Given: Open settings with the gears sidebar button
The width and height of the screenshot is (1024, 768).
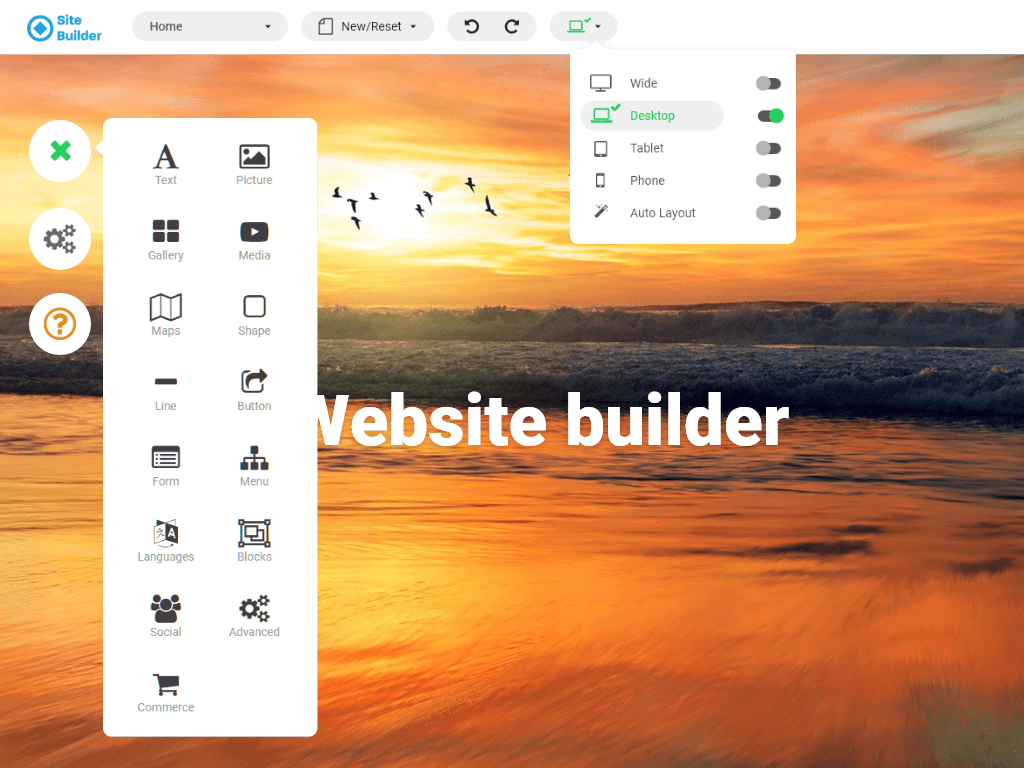Looking at the screenshot, I should pyautogui.click(x=60, y=239).
